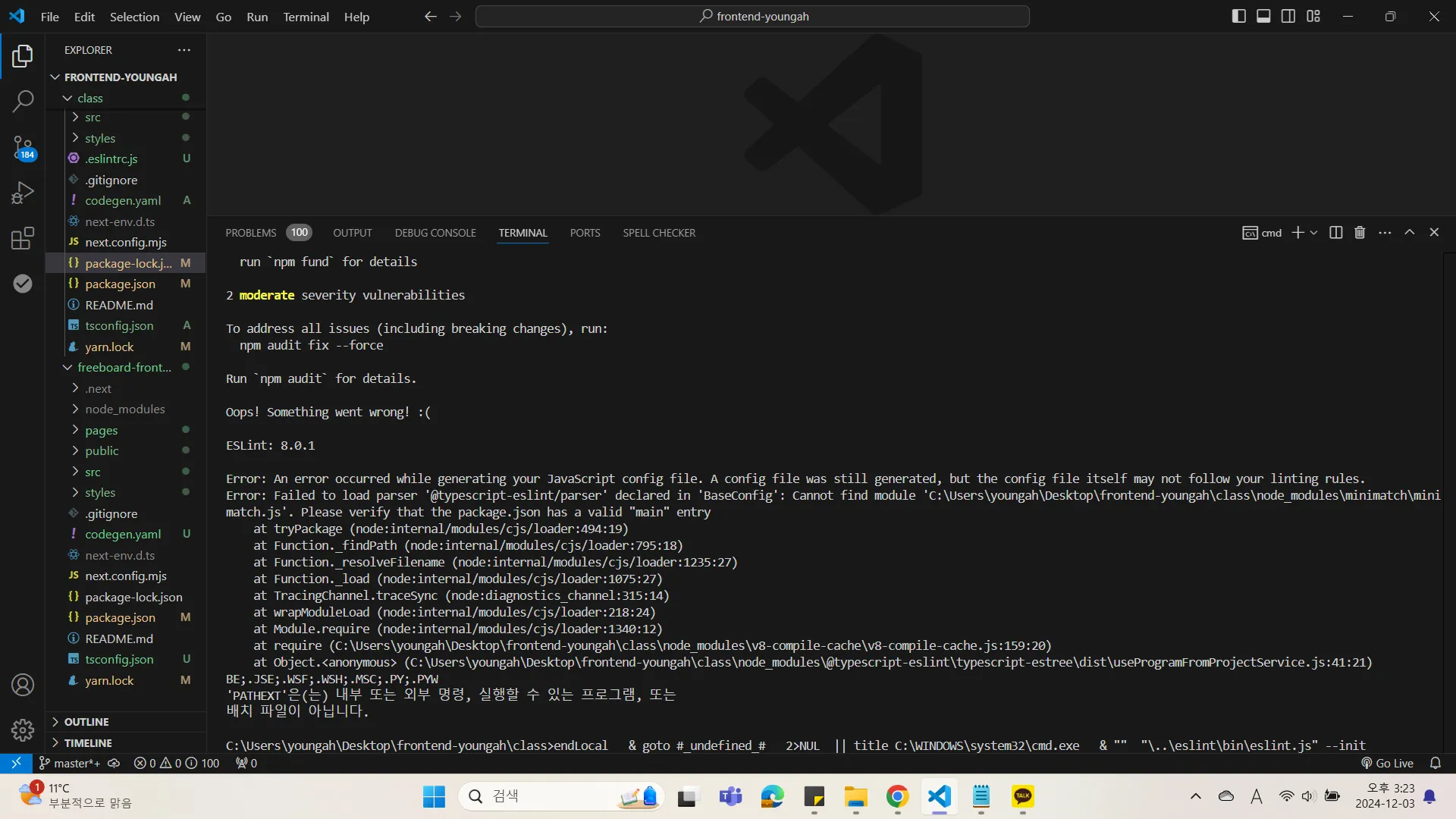
Task: Switch to the OUTPUT tab
Action: click(x=353, y=233)
